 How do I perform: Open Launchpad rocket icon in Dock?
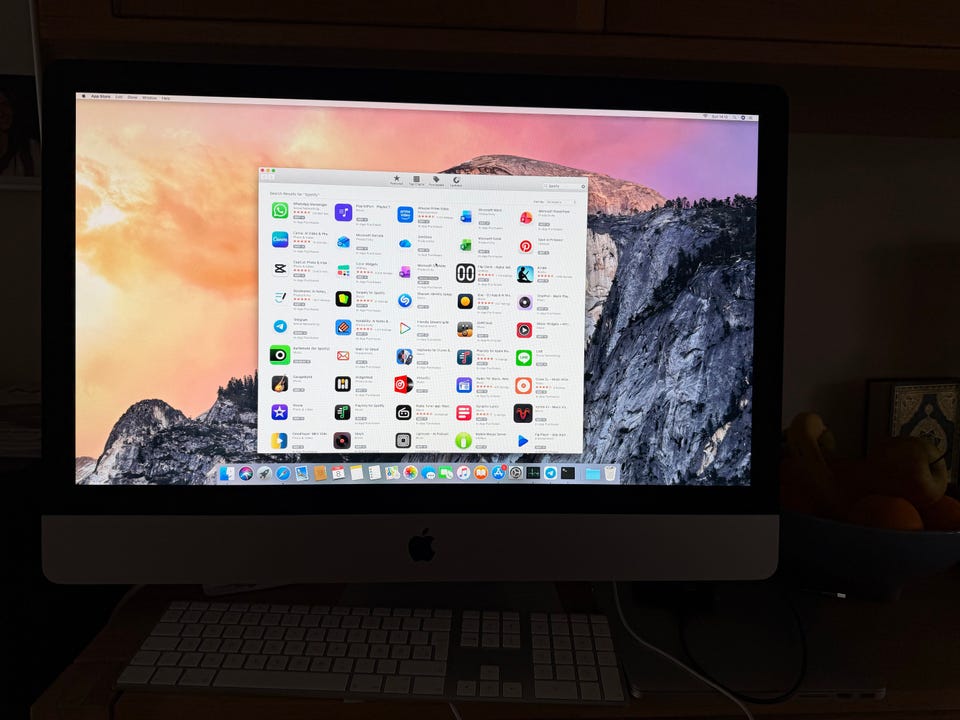pos(264,473)
